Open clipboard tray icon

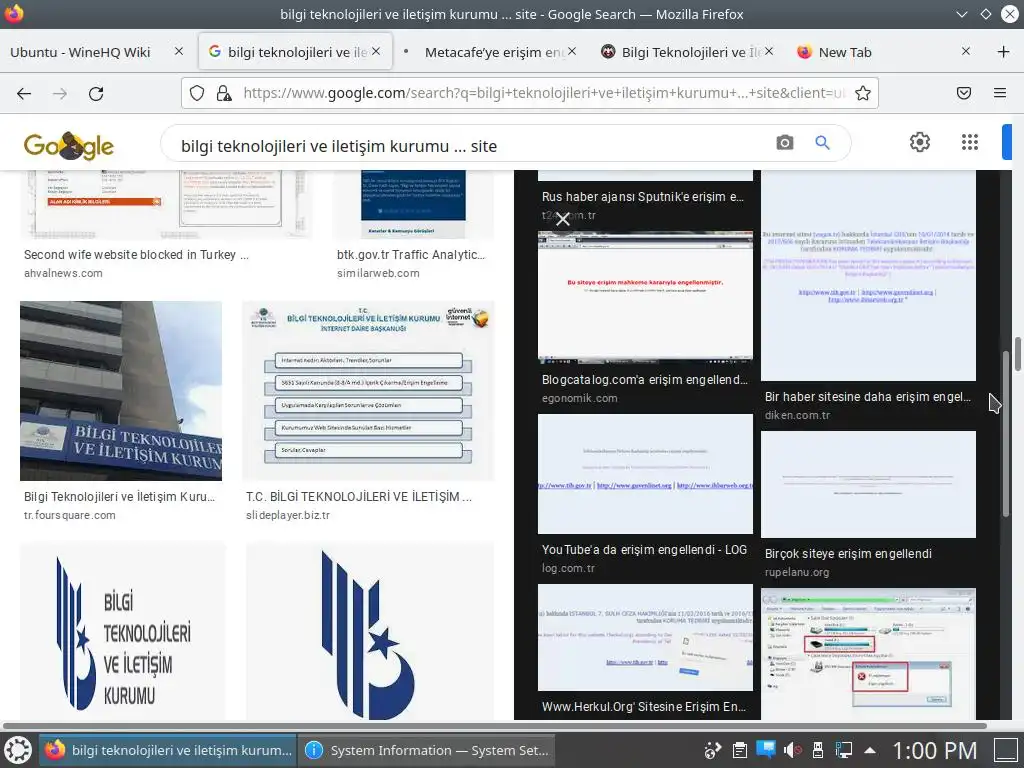(739, 750)
